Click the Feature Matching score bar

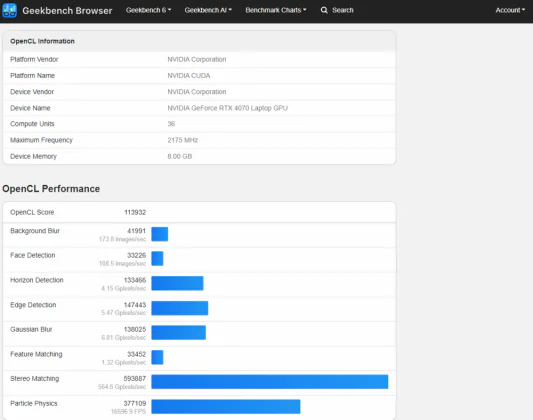click(x=157, y=357)
